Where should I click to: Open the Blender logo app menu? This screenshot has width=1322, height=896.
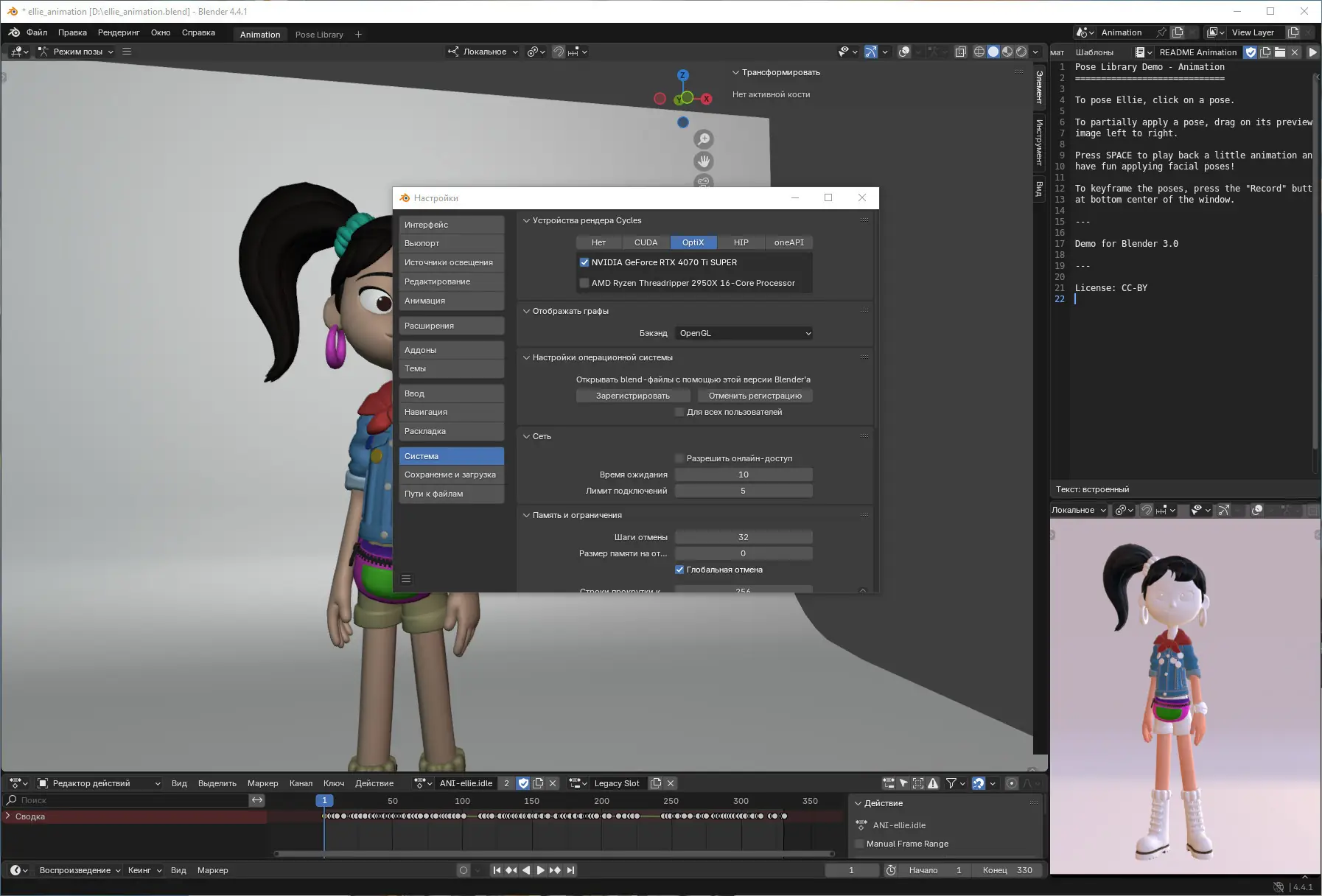[14, 32]
